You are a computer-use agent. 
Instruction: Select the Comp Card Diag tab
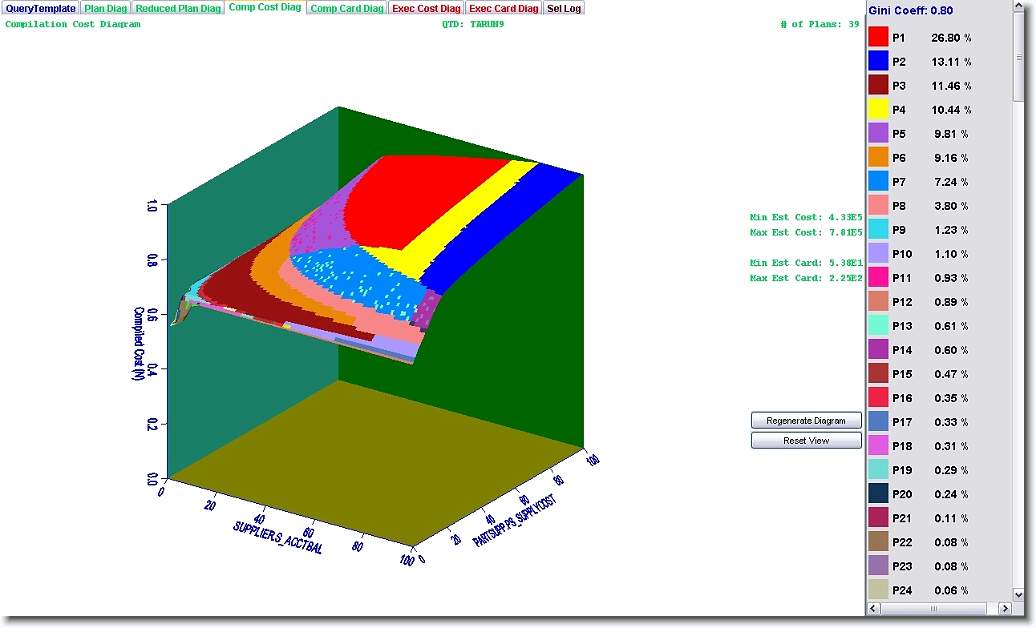click(x=346, y=8)
